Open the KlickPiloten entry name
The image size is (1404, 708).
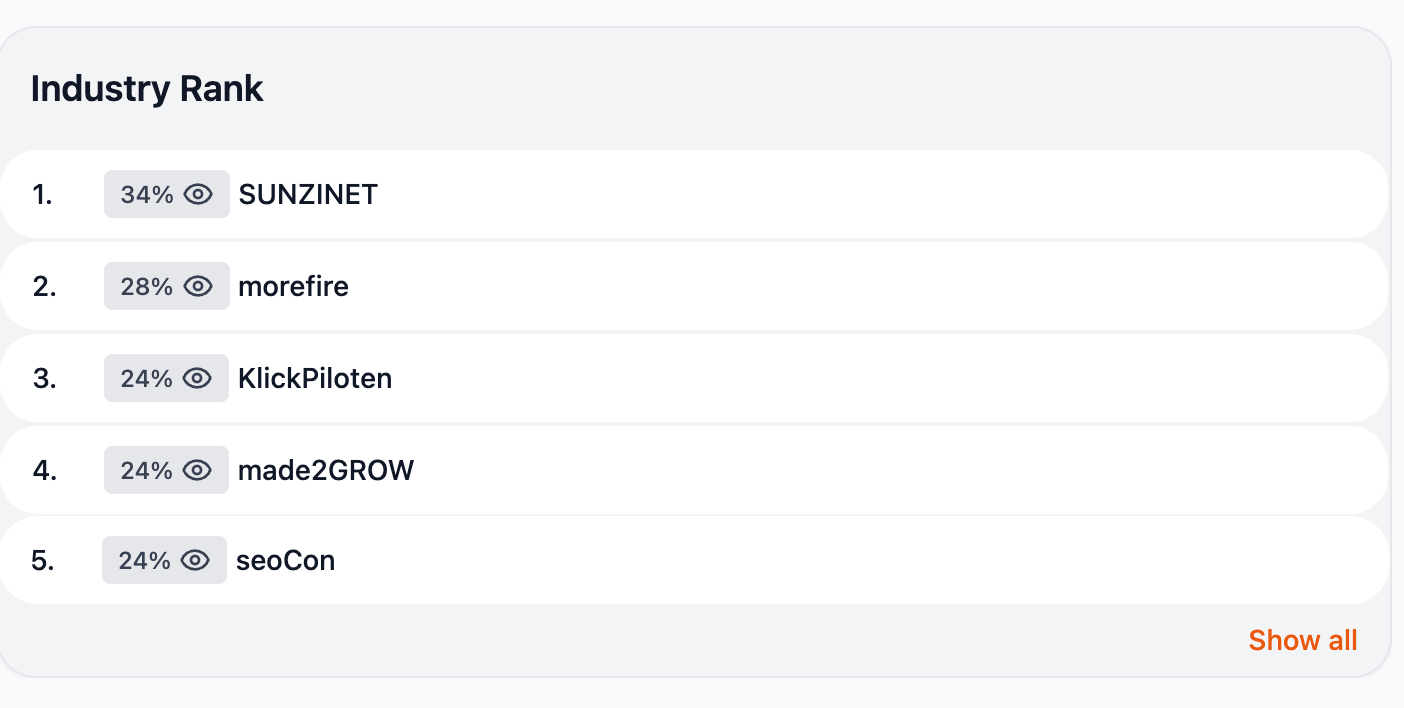click(x=315, y=378)
